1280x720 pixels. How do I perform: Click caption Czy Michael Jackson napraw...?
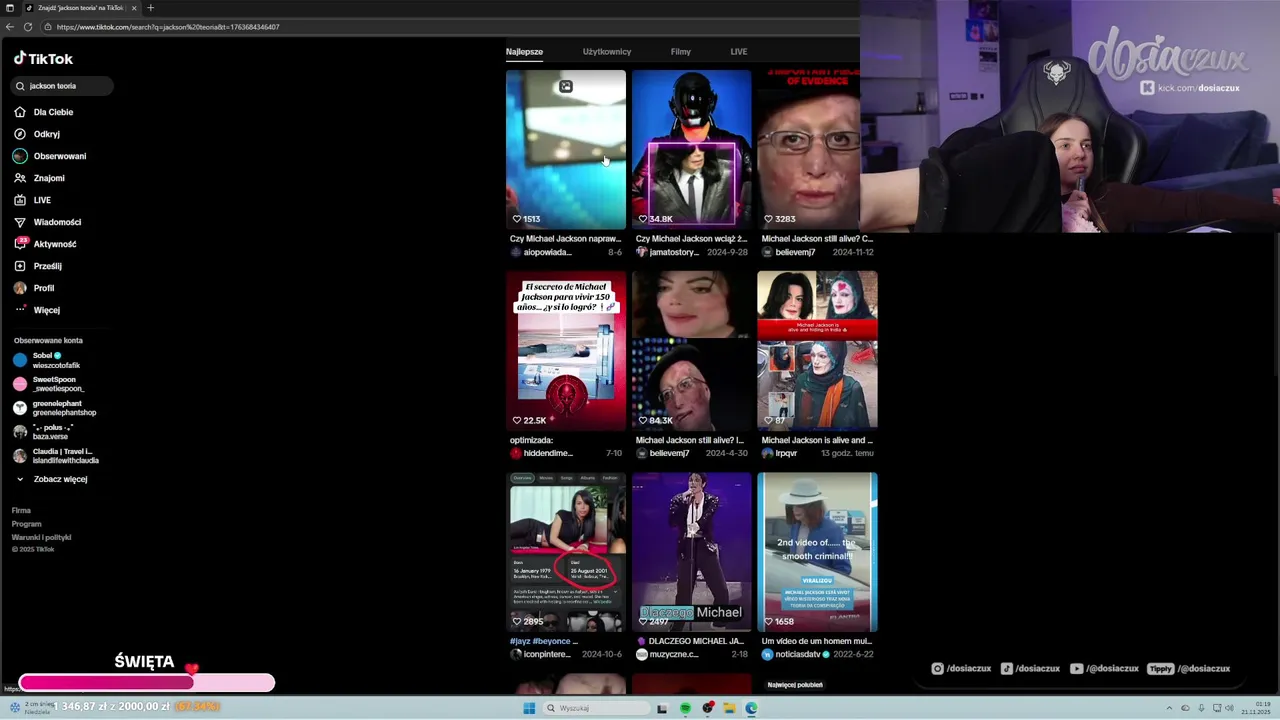point(566,239)
